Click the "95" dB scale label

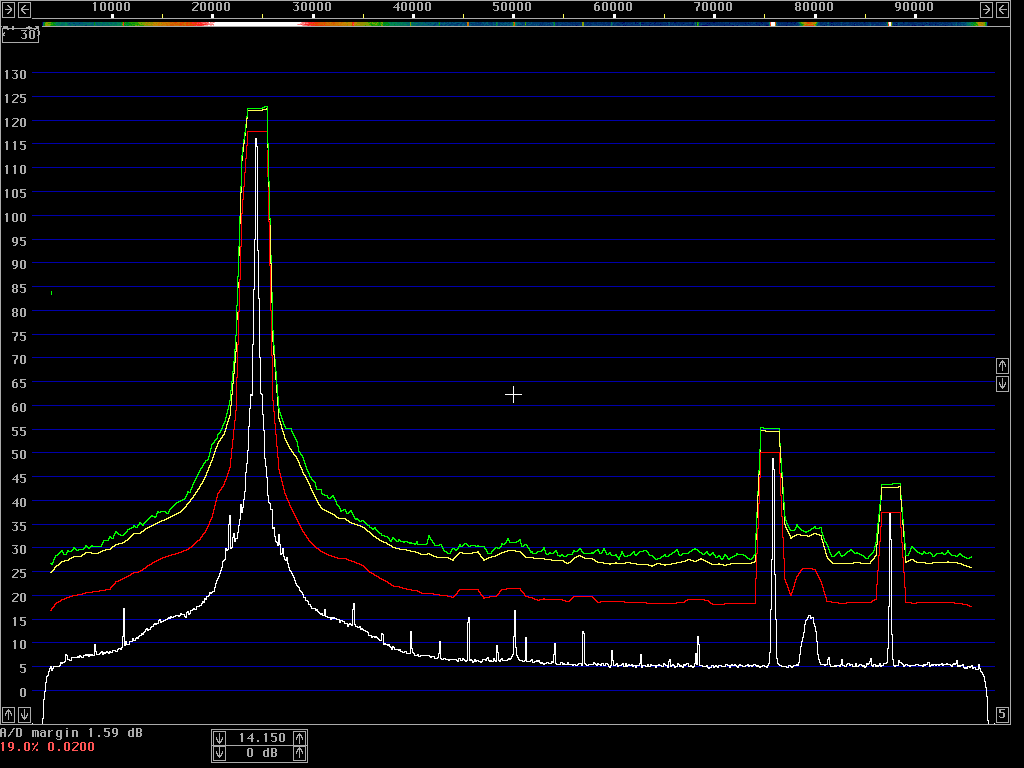19,241
